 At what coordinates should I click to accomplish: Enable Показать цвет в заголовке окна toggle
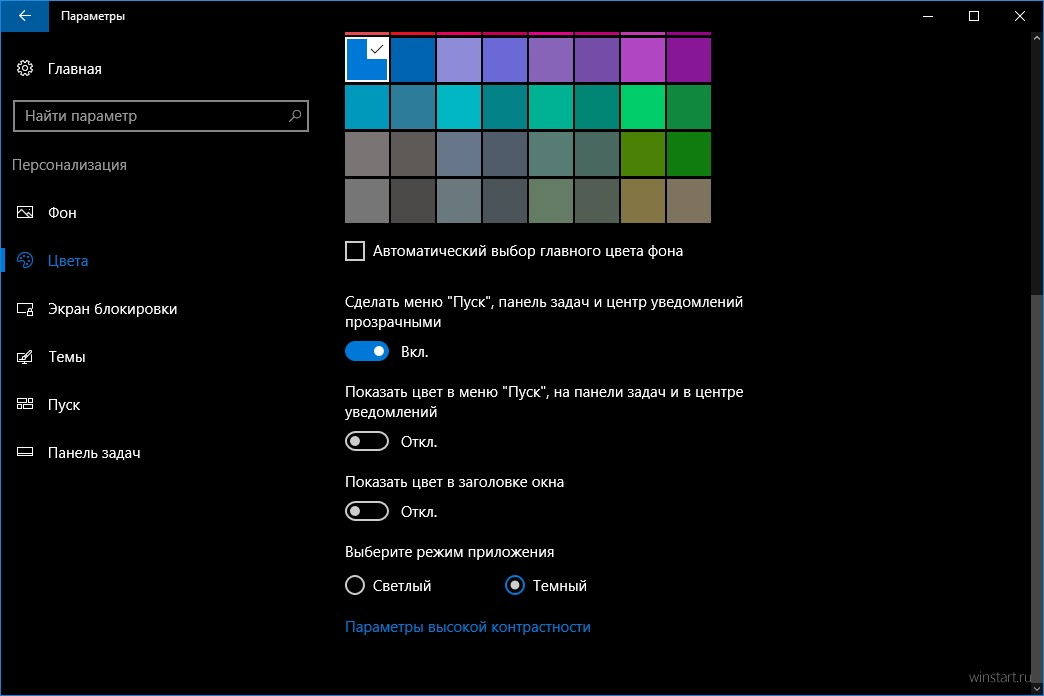pyautogui.click(x=367, y=512)
